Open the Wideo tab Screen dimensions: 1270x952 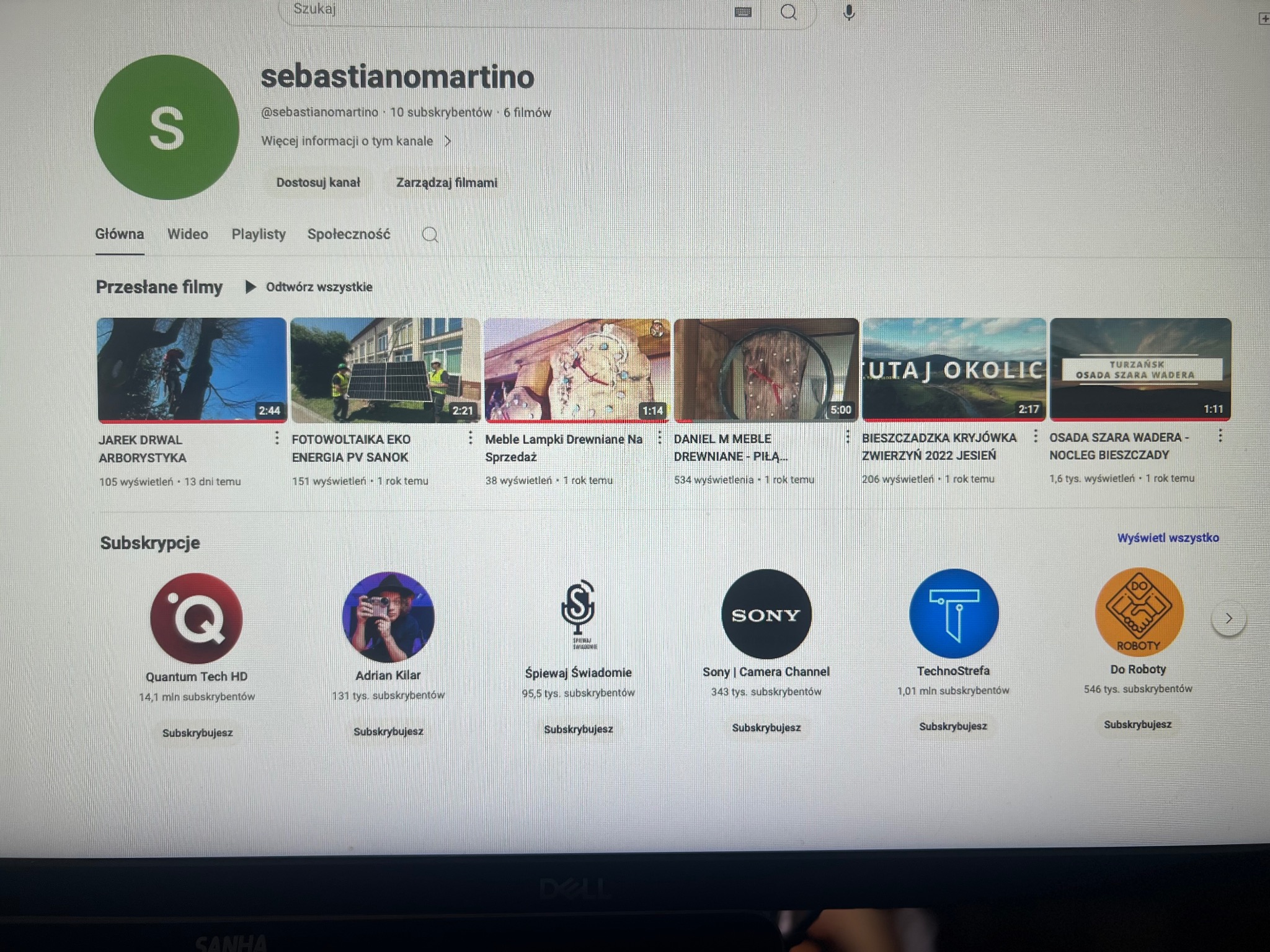click(188, 234)
